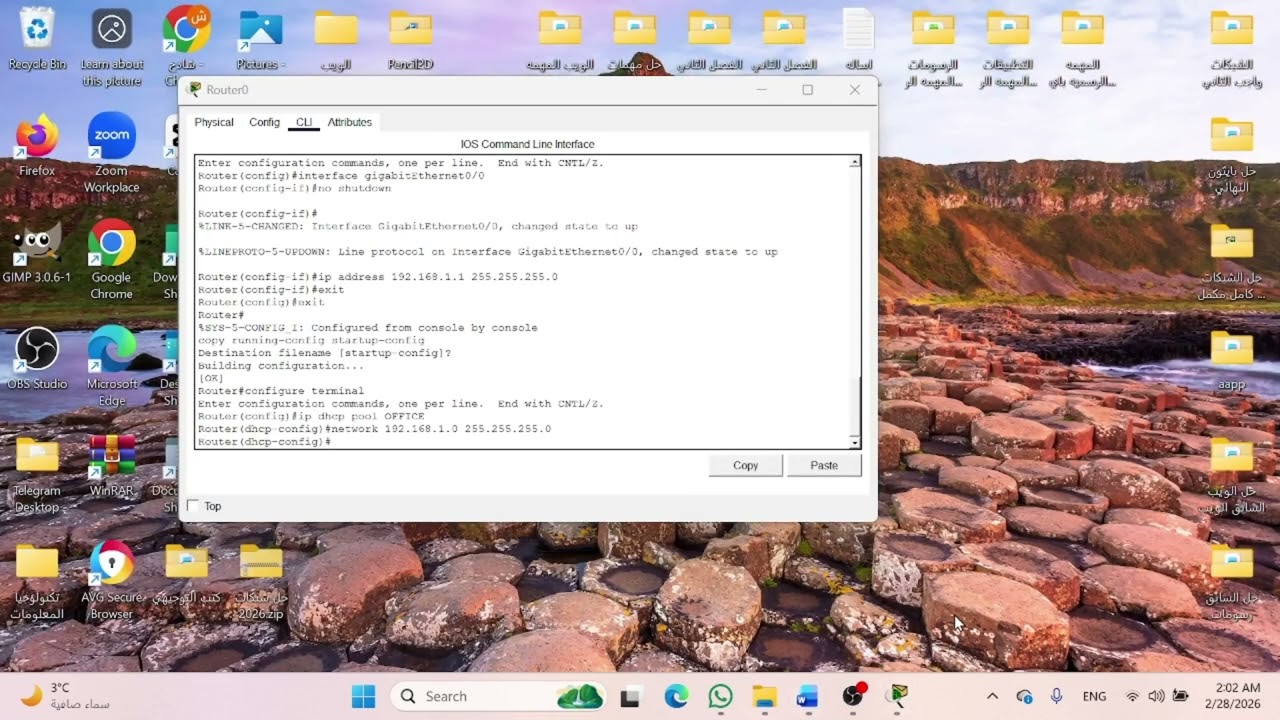Open the OBS taskbar icon with red badge

(x=853, y=696)
